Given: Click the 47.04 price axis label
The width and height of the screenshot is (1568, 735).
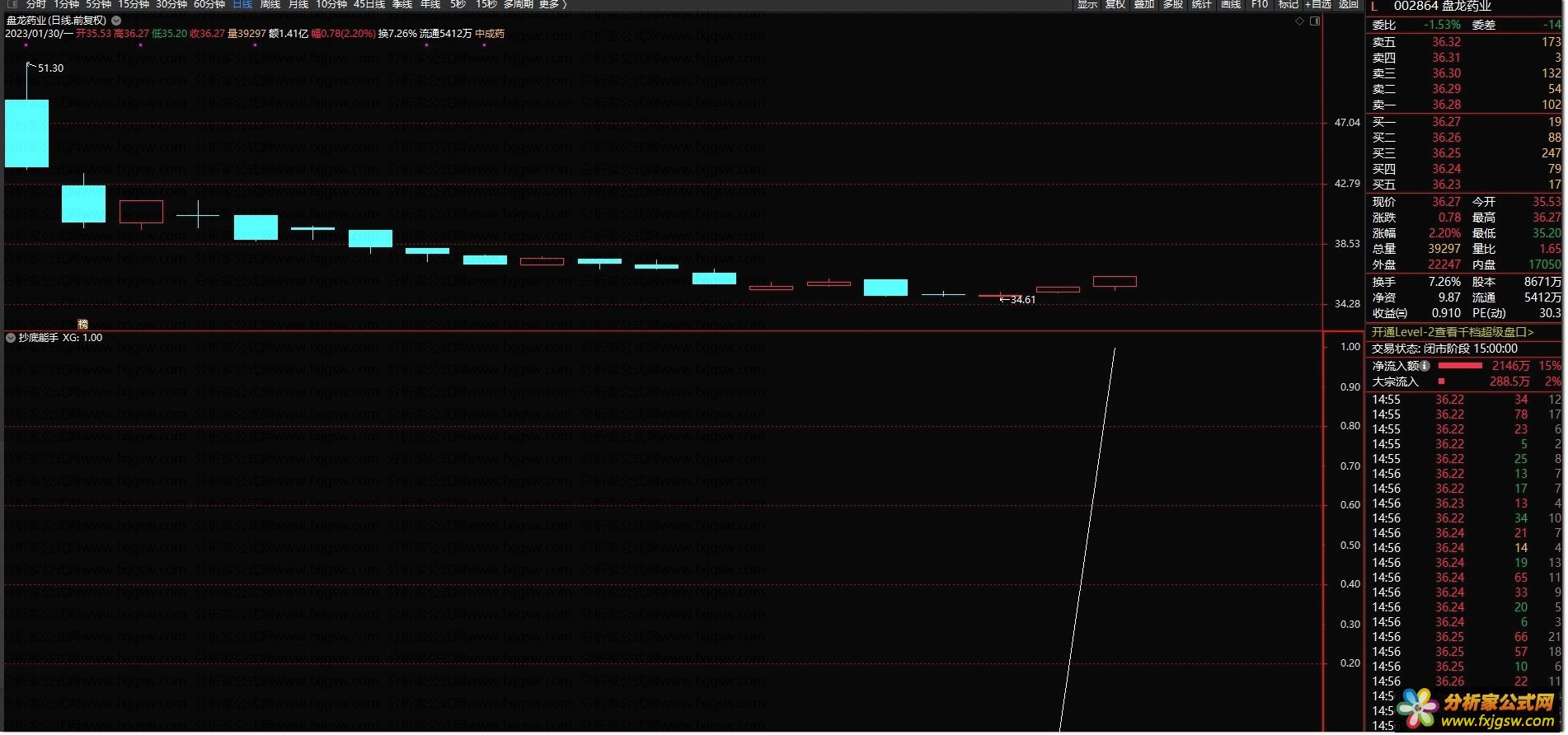Looking at the screenshot, I should pos(1347,123).
